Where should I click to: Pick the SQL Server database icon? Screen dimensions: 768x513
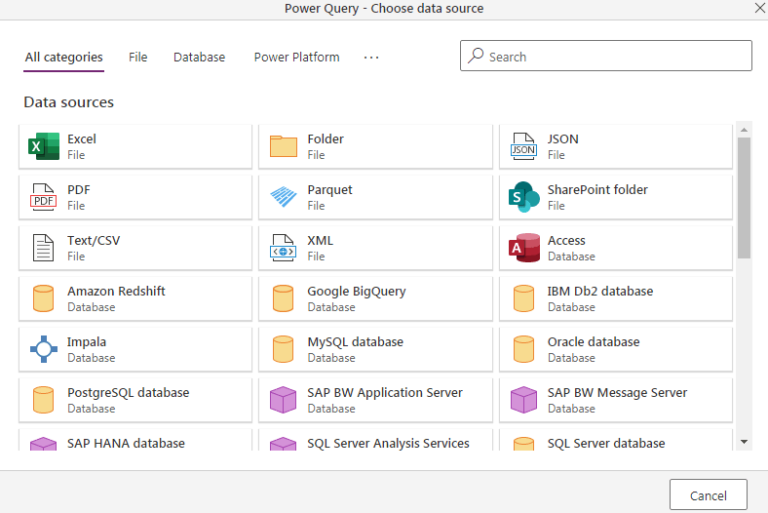click(x=524, y=444)
